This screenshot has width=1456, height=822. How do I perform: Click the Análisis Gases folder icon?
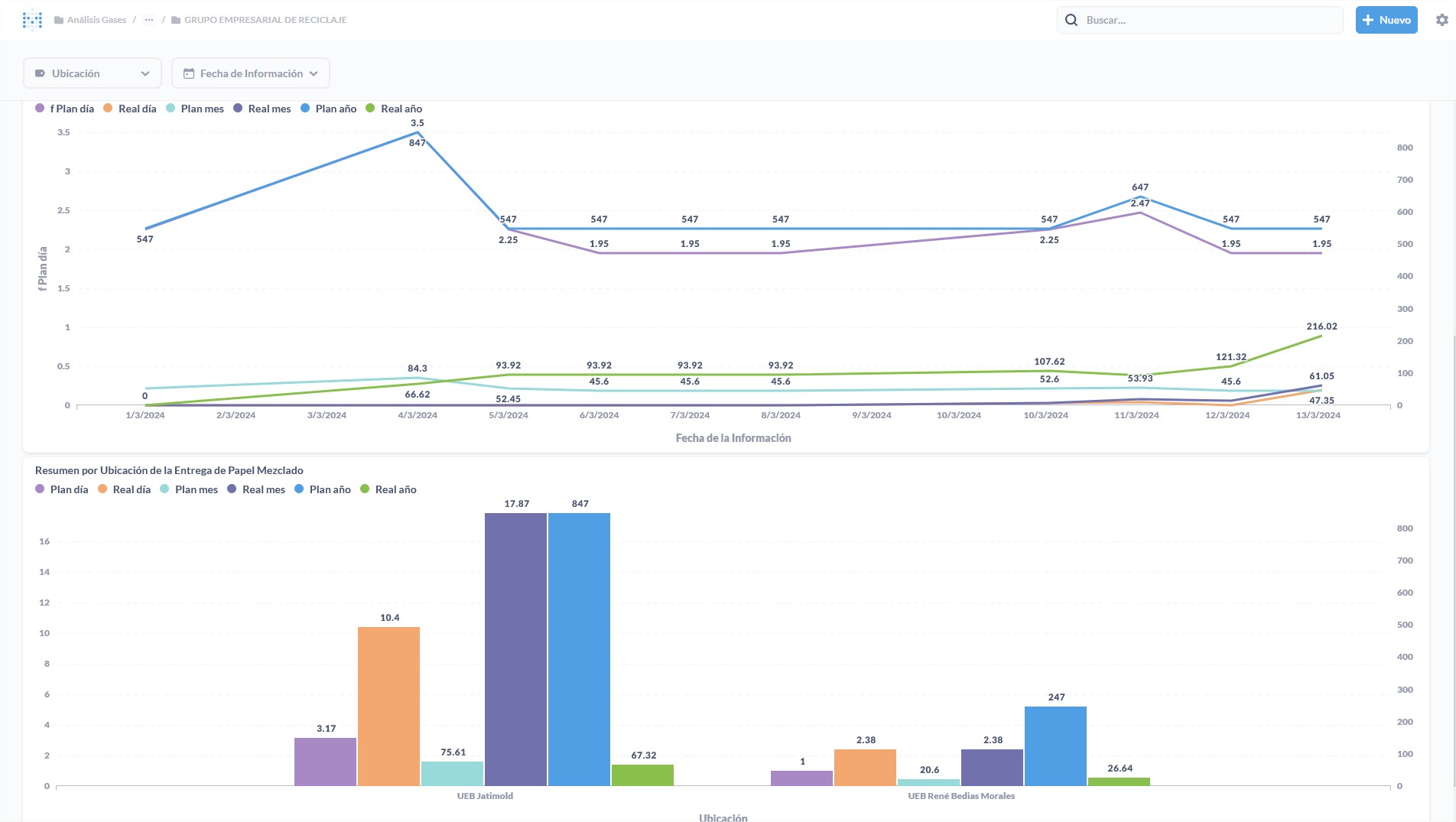point(59,20)
